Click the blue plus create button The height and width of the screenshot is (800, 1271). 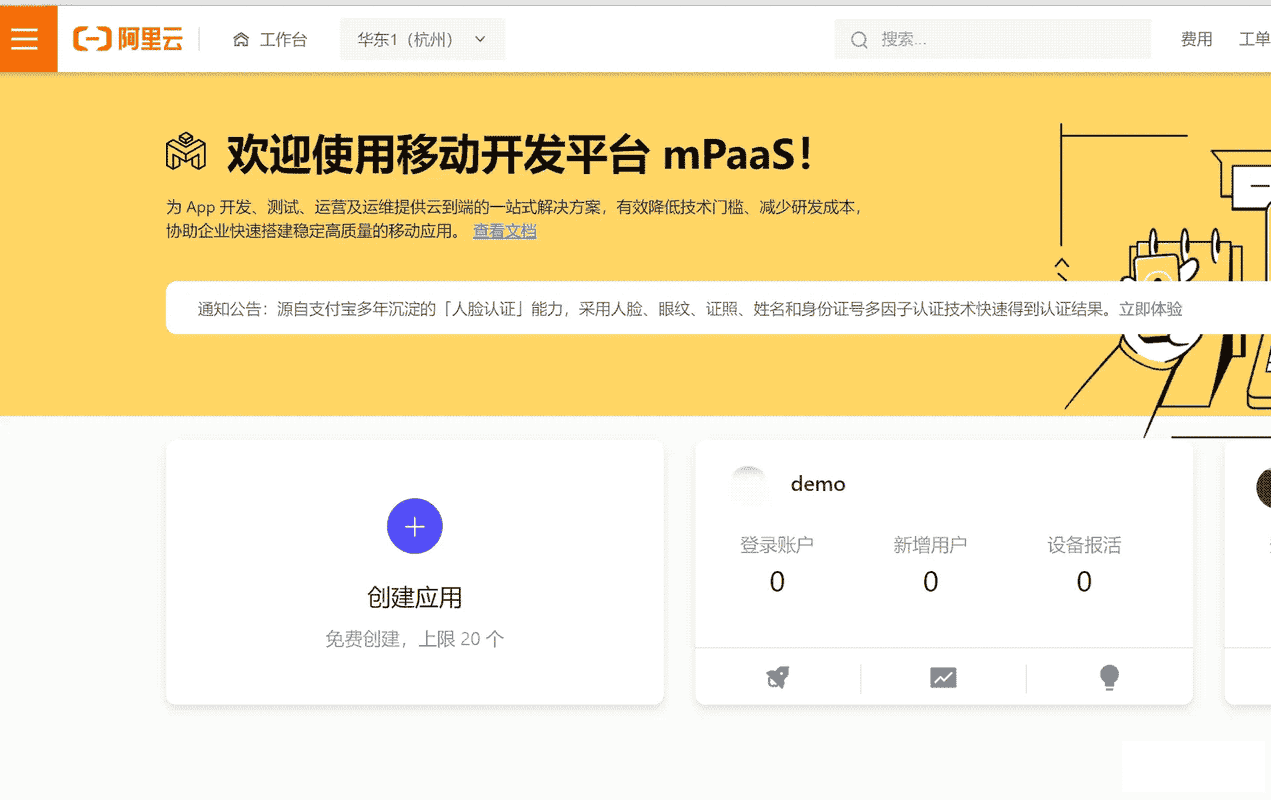(x=415, y=526)
